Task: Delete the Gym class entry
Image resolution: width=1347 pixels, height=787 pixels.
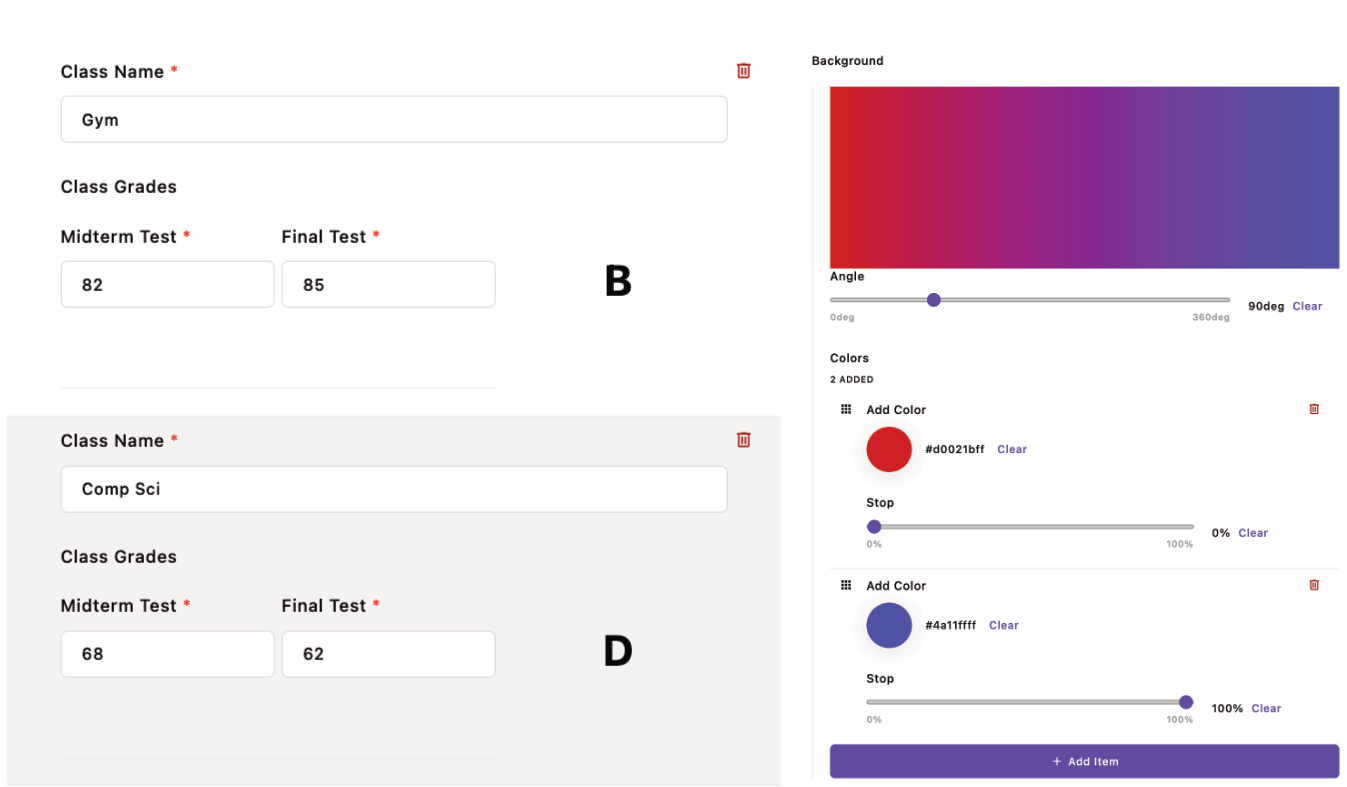Action: tap(743, 71)
